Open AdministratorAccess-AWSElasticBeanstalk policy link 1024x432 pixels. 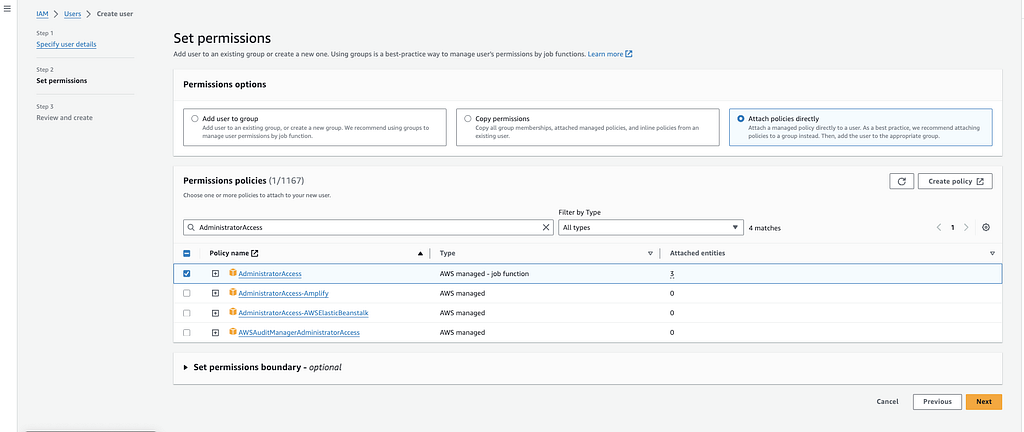click(304, 313)
